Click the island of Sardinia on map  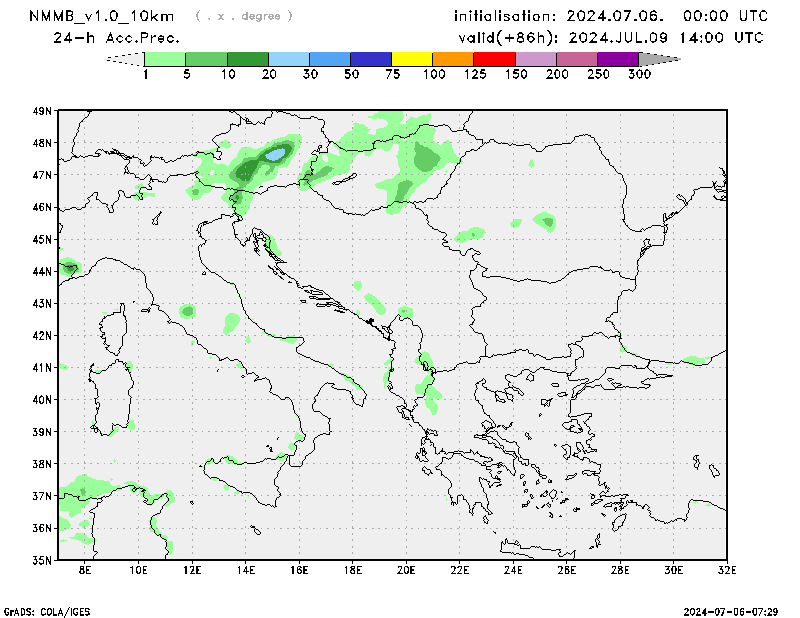pyautogui.click(x=110, y=386)
